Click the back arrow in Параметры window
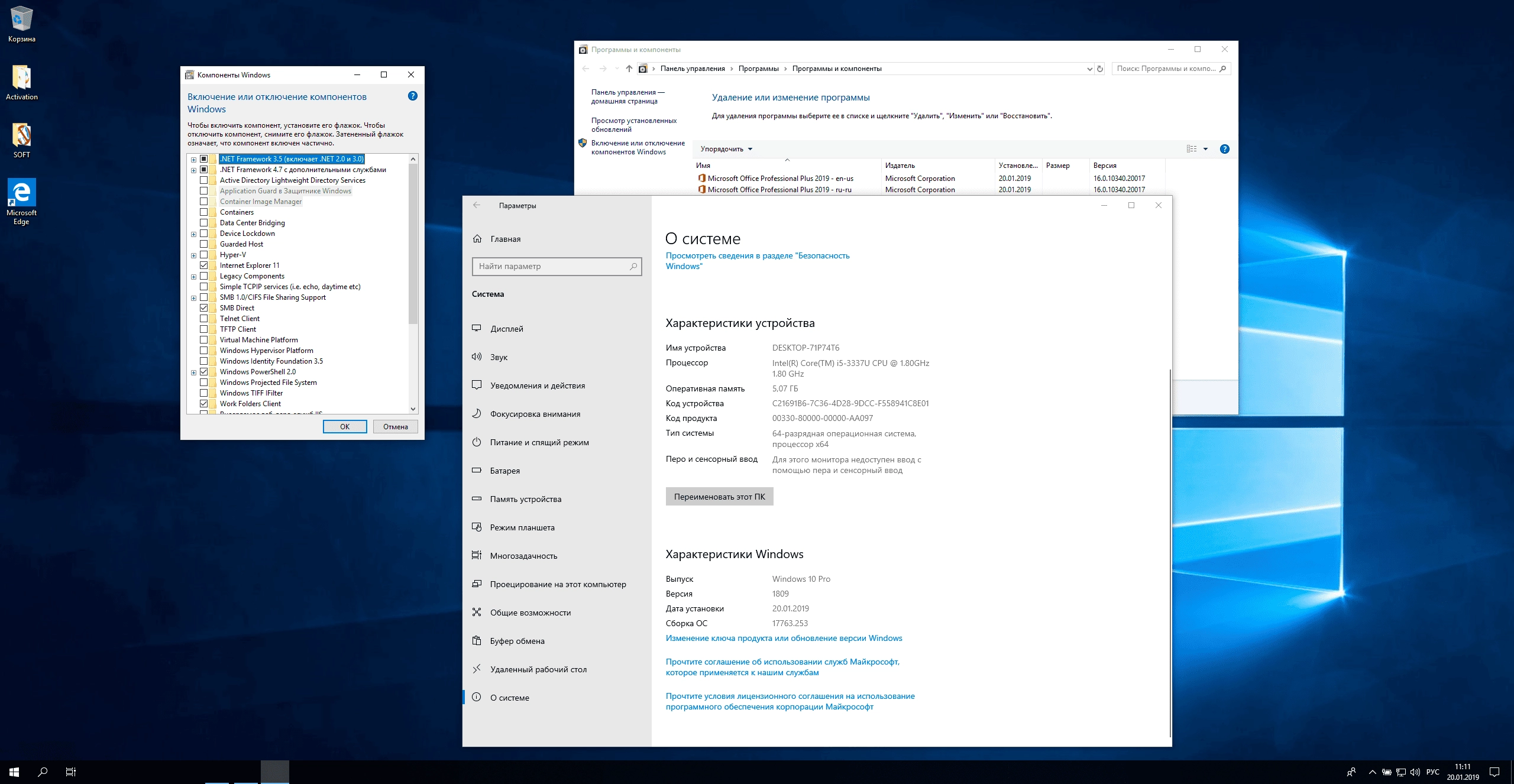 (x=477, y=205)
